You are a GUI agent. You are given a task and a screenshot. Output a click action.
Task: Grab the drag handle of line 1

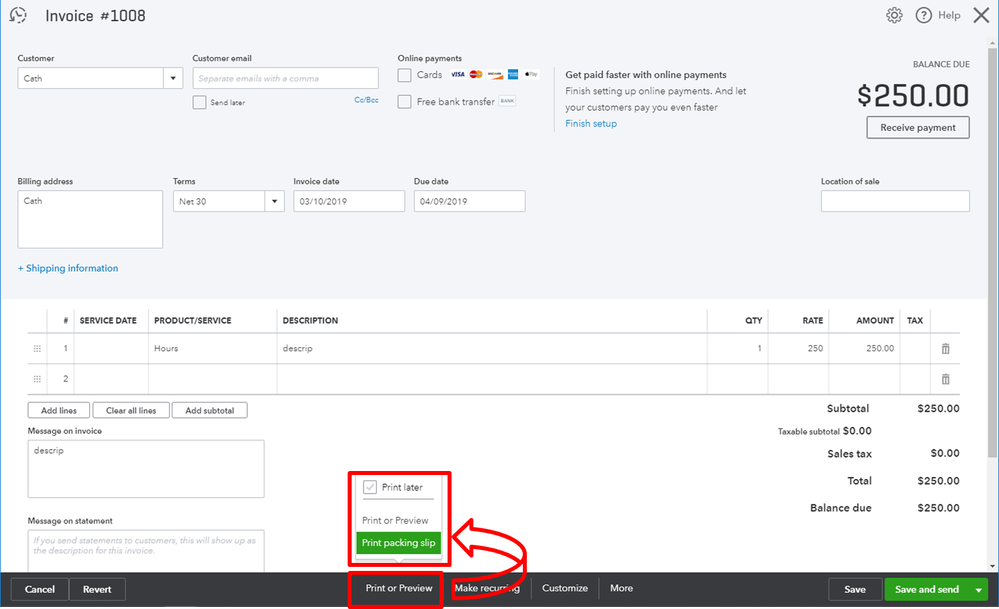coord(37,348)
